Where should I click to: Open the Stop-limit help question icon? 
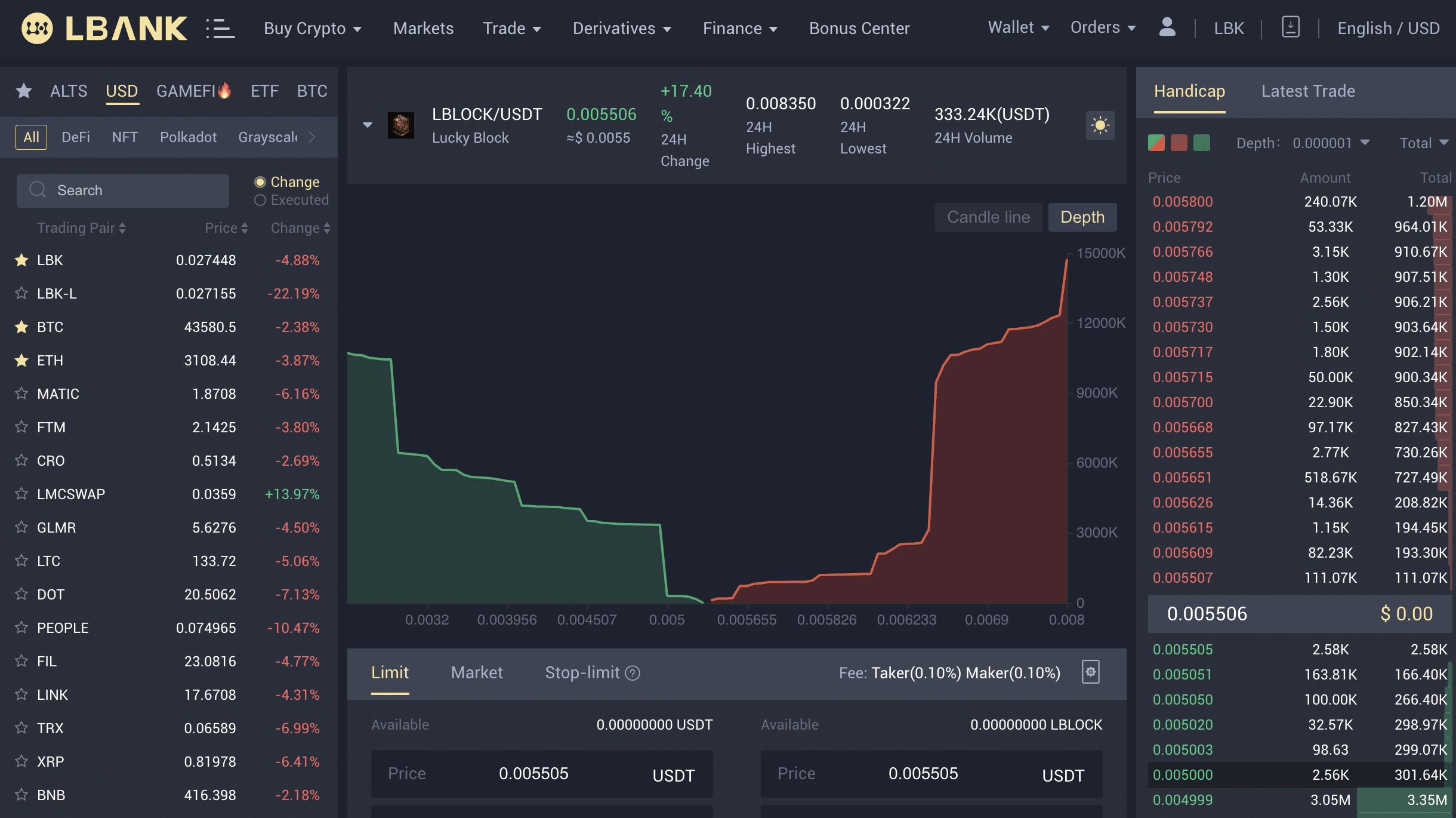pyautogui.click(x=633, y=673)
